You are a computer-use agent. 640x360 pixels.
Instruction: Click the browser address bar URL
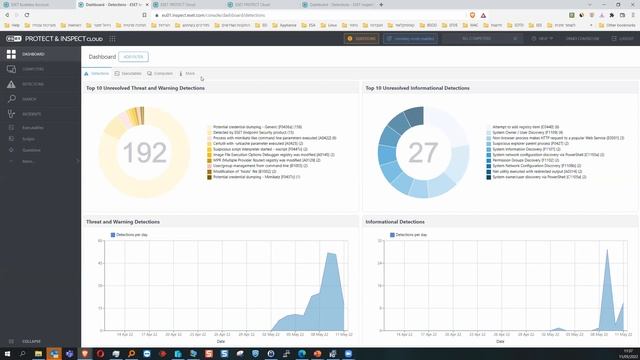[213, 15]
